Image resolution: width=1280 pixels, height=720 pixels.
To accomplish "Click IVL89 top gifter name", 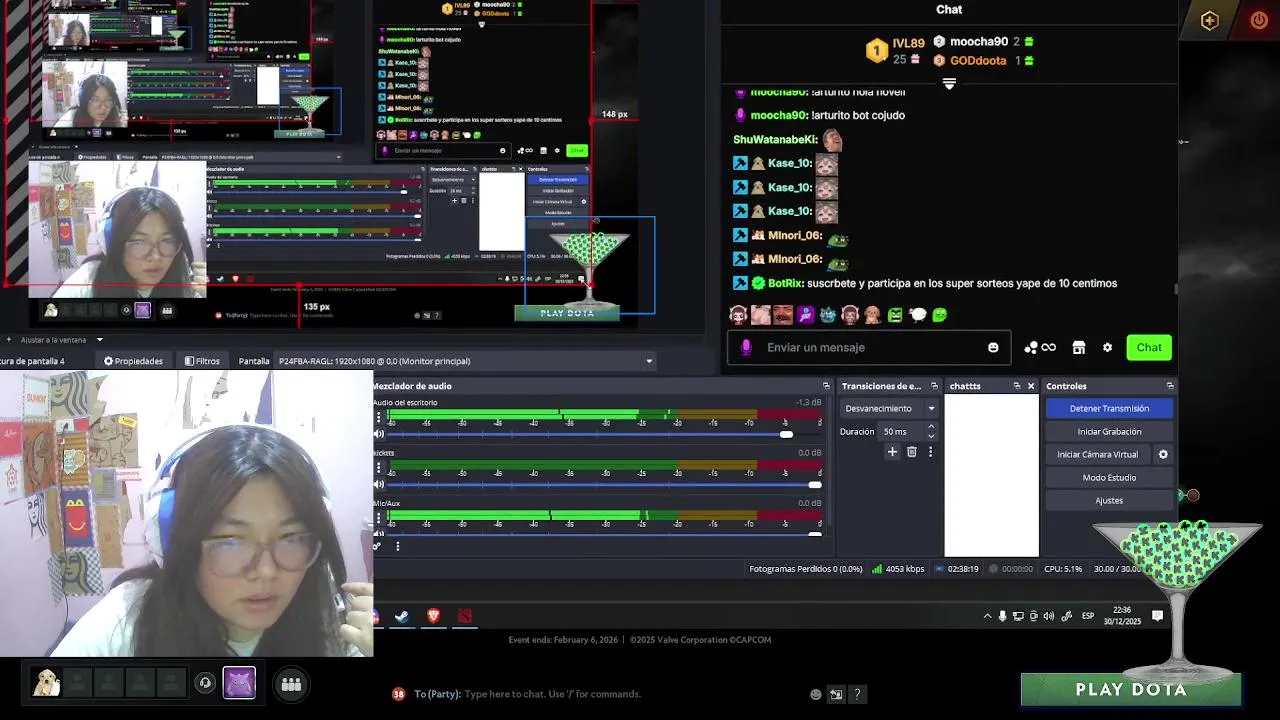I will pyautogui.click(x=908, y=43).
